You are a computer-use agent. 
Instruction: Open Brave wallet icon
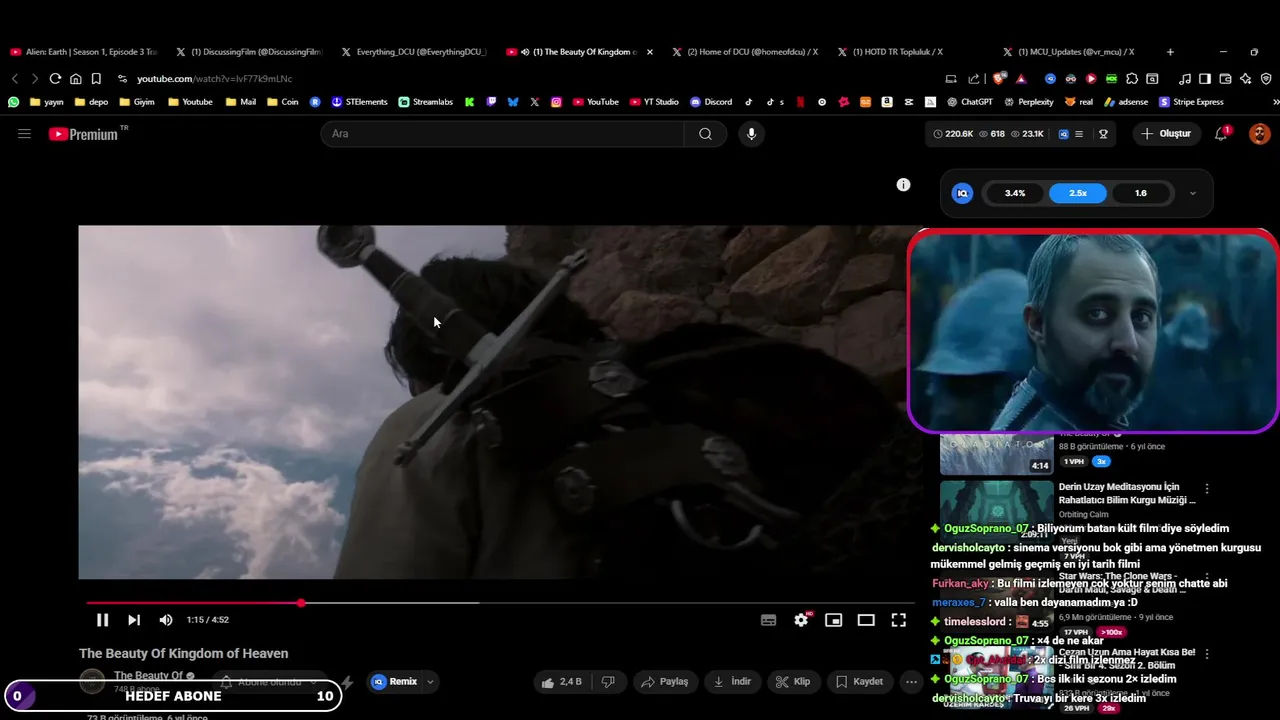coord(1226,79)
